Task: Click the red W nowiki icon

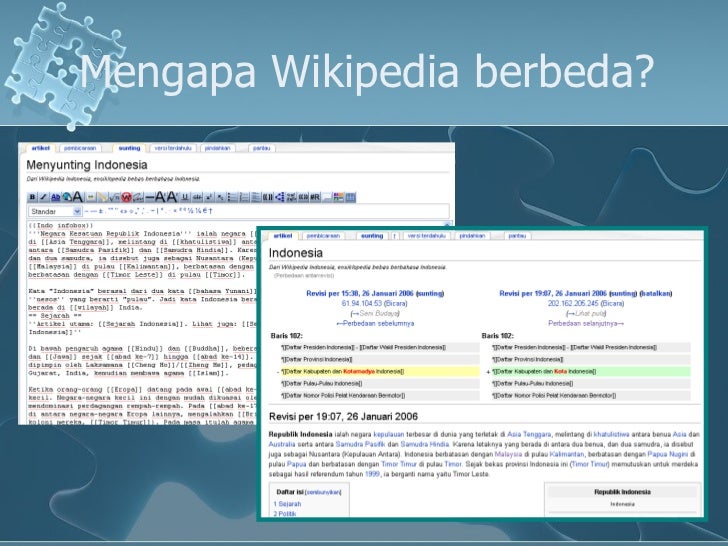Action: pyautogui.click(x=126, y=197)
